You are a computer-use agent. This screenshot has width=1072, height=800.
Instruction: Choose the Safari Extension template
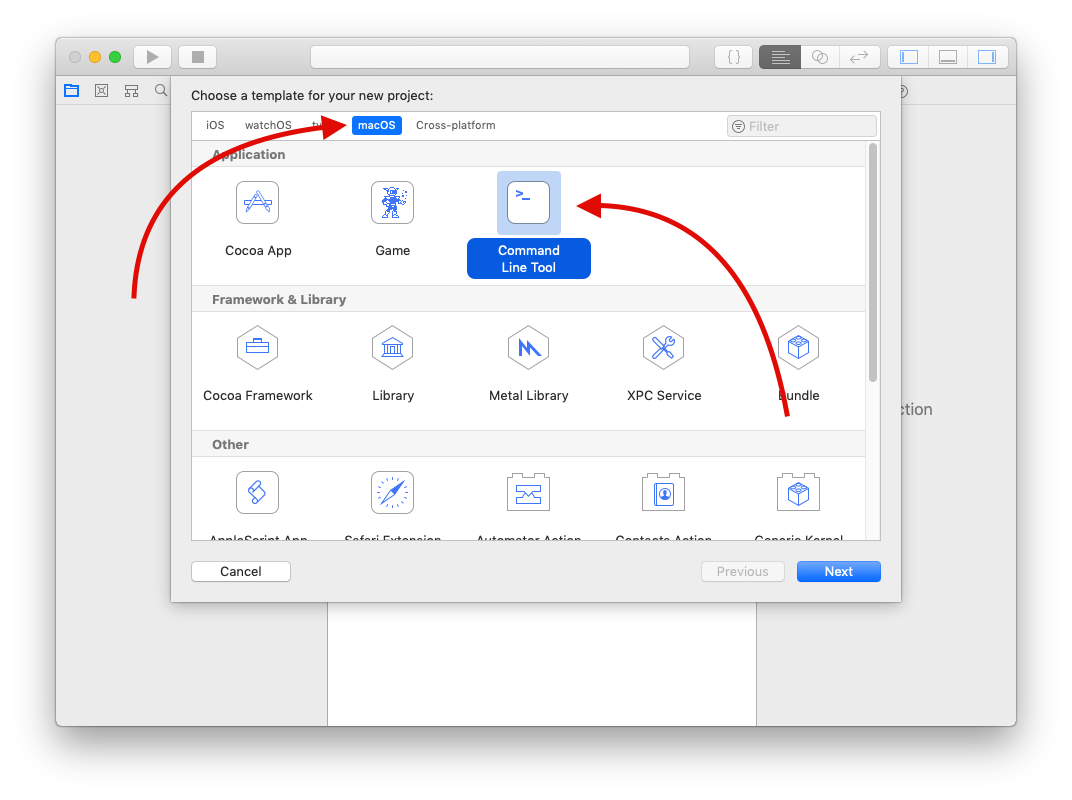392,493
